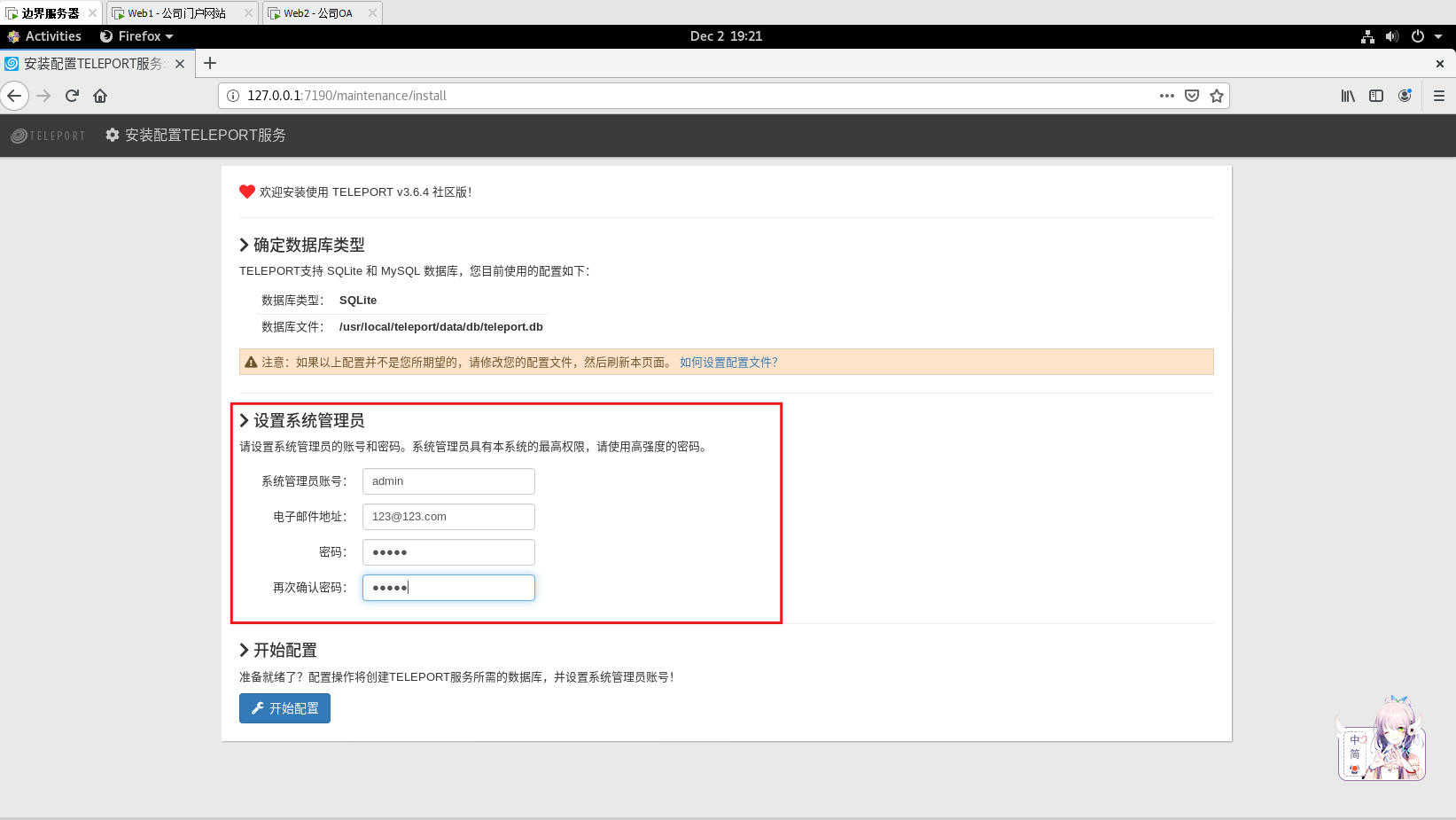
Task: Click the address bar URL
Action: pos(346,96)
